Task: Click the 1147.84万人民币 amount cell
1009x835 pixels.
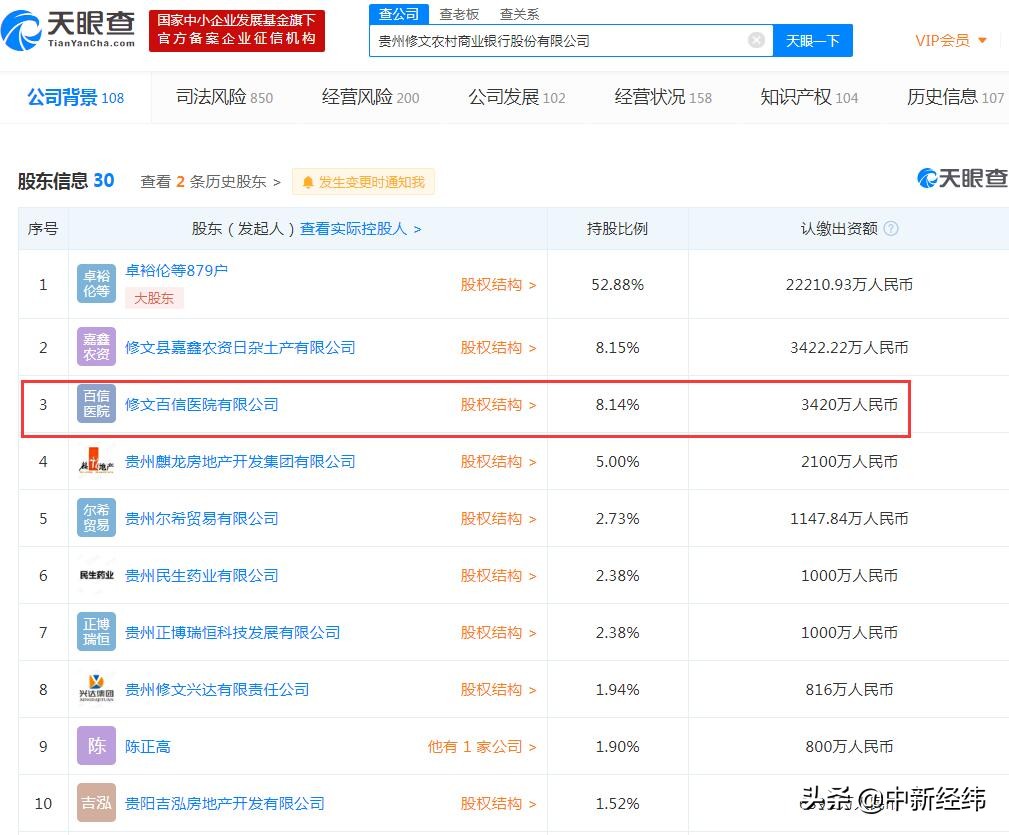Action: [x=849, y=518]
